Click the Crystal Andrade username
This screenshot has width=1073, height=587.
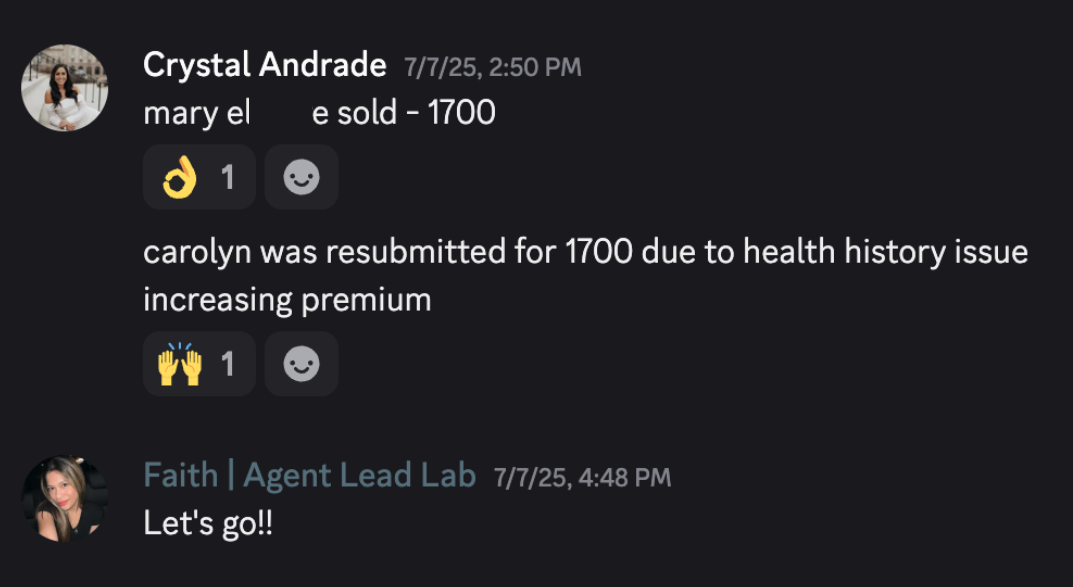click(x=265, y=66)
